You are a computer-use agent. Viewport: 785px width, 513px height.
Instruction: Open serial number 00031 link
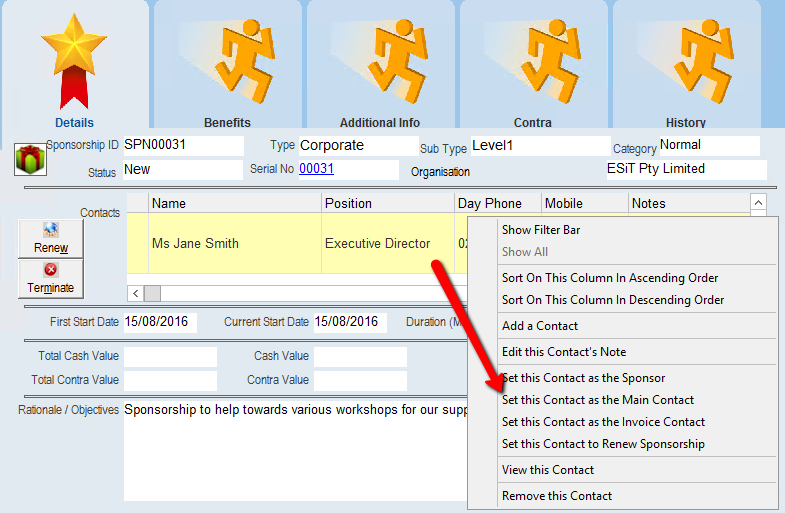click(x=316, y=169)
